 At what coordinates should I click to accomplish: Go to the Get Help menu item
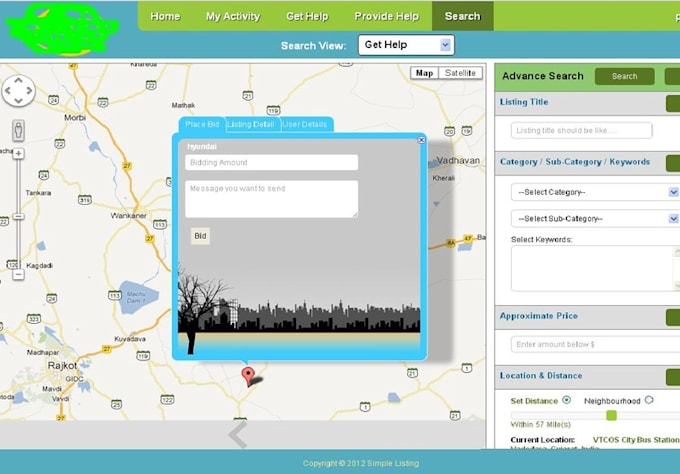[307, 16]
